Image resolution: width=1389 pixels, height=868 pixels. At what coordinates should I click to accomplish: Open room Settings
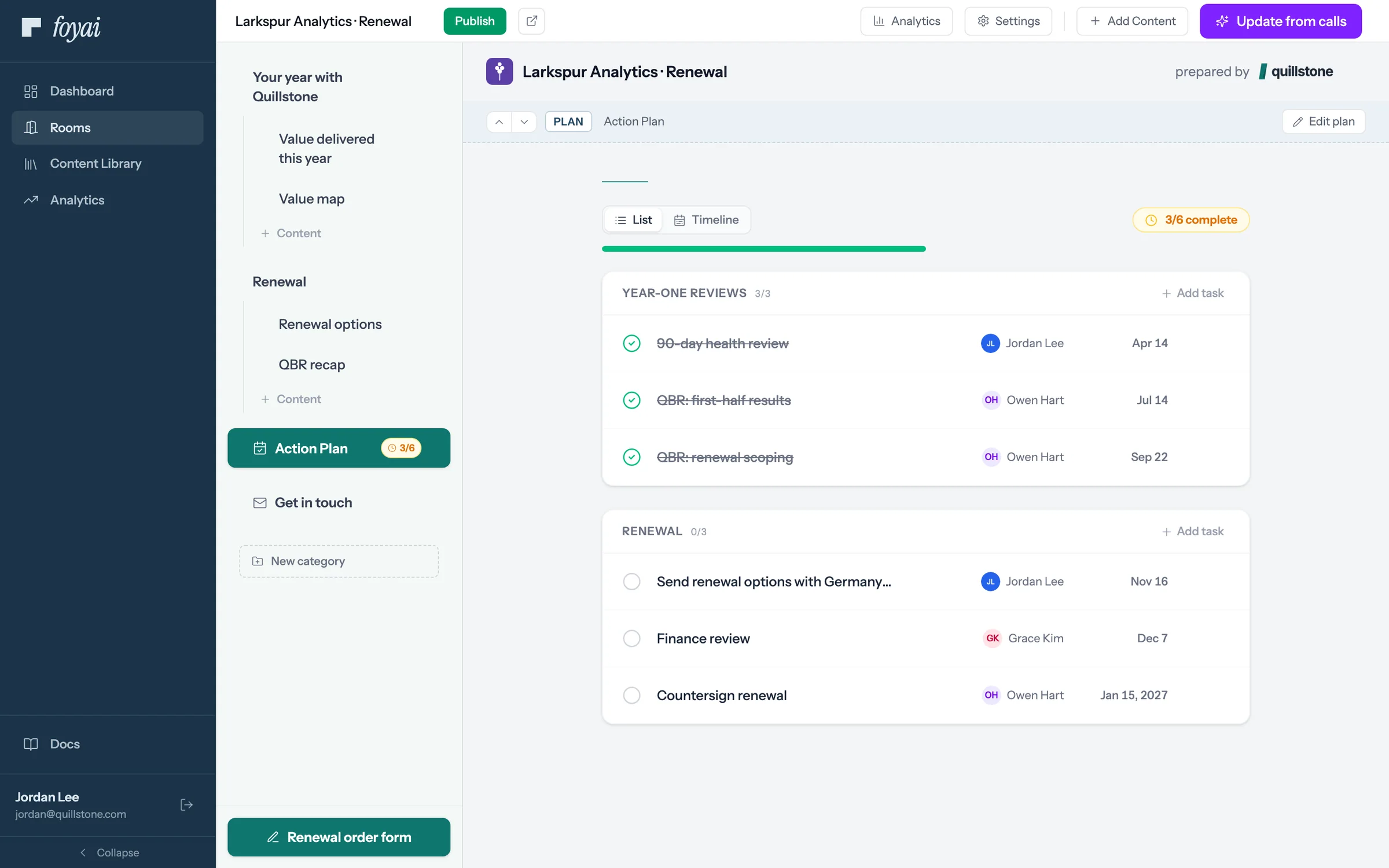point(1008,21)
